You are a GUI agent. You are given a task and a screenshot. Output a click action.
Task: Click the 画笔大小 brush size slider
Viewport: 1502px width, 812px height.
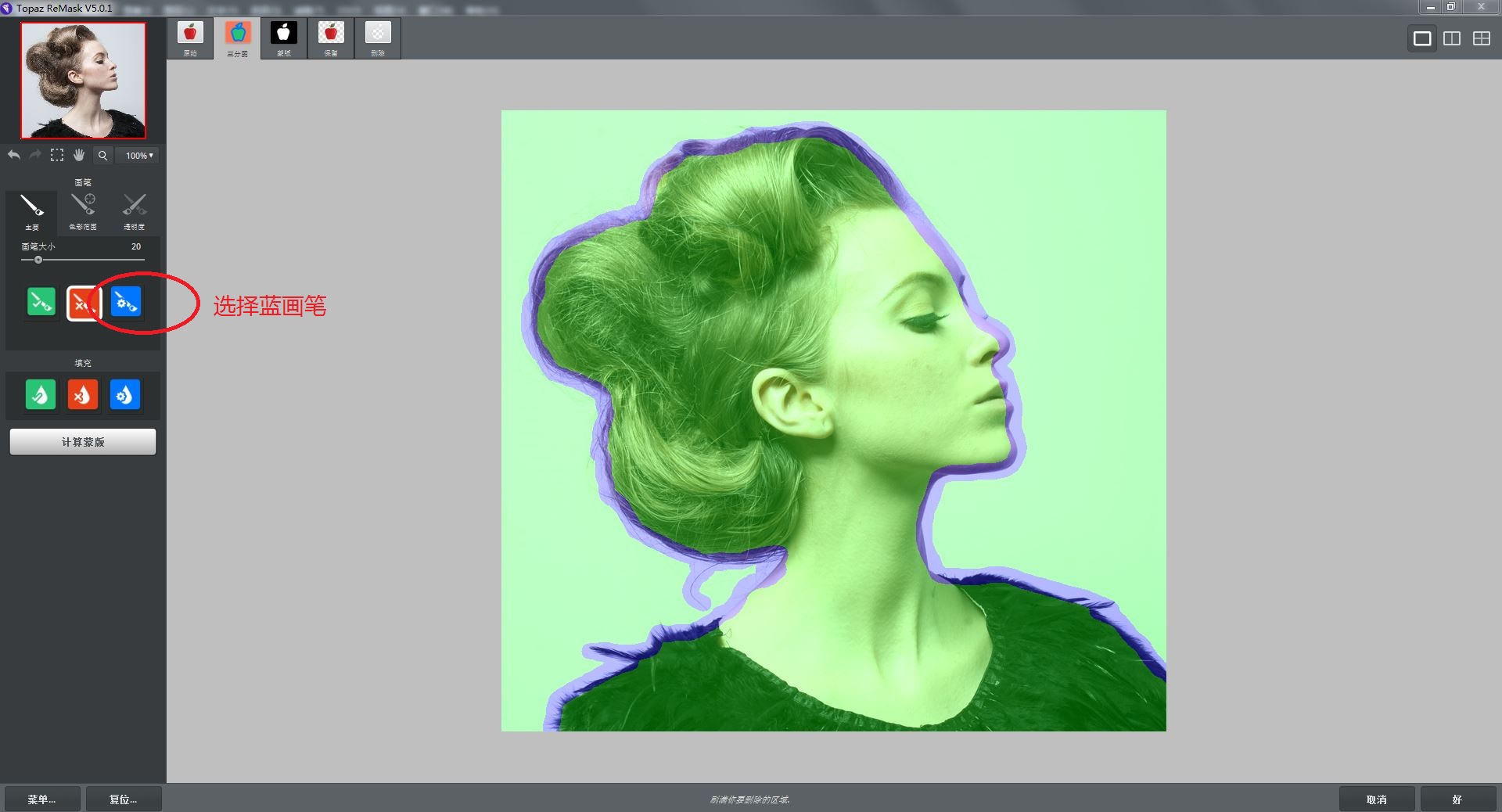(83, 260)
